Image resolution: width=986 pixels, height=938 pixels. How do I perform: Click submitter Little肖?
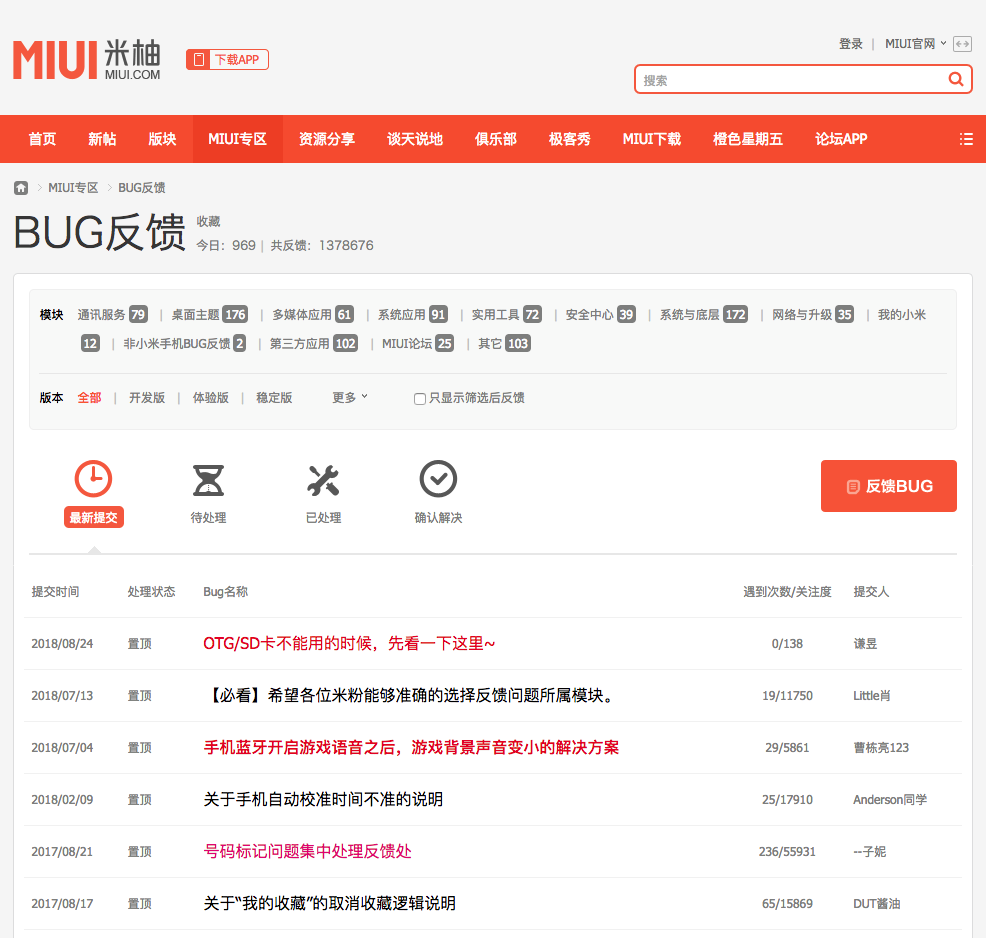coord(872,695)
